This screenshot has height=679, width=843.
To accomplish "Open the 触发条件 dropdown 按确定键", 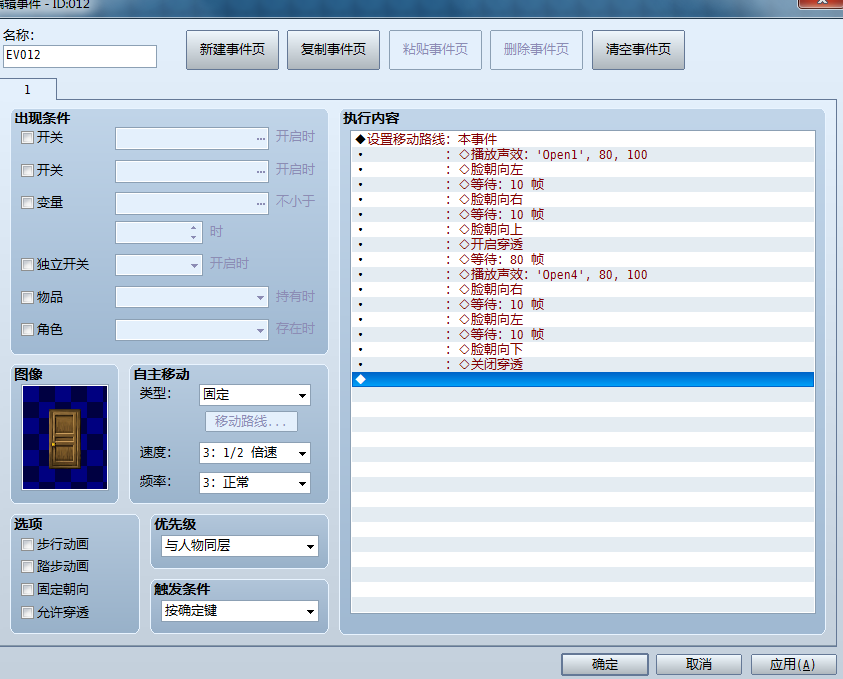I will pos(240,611).
